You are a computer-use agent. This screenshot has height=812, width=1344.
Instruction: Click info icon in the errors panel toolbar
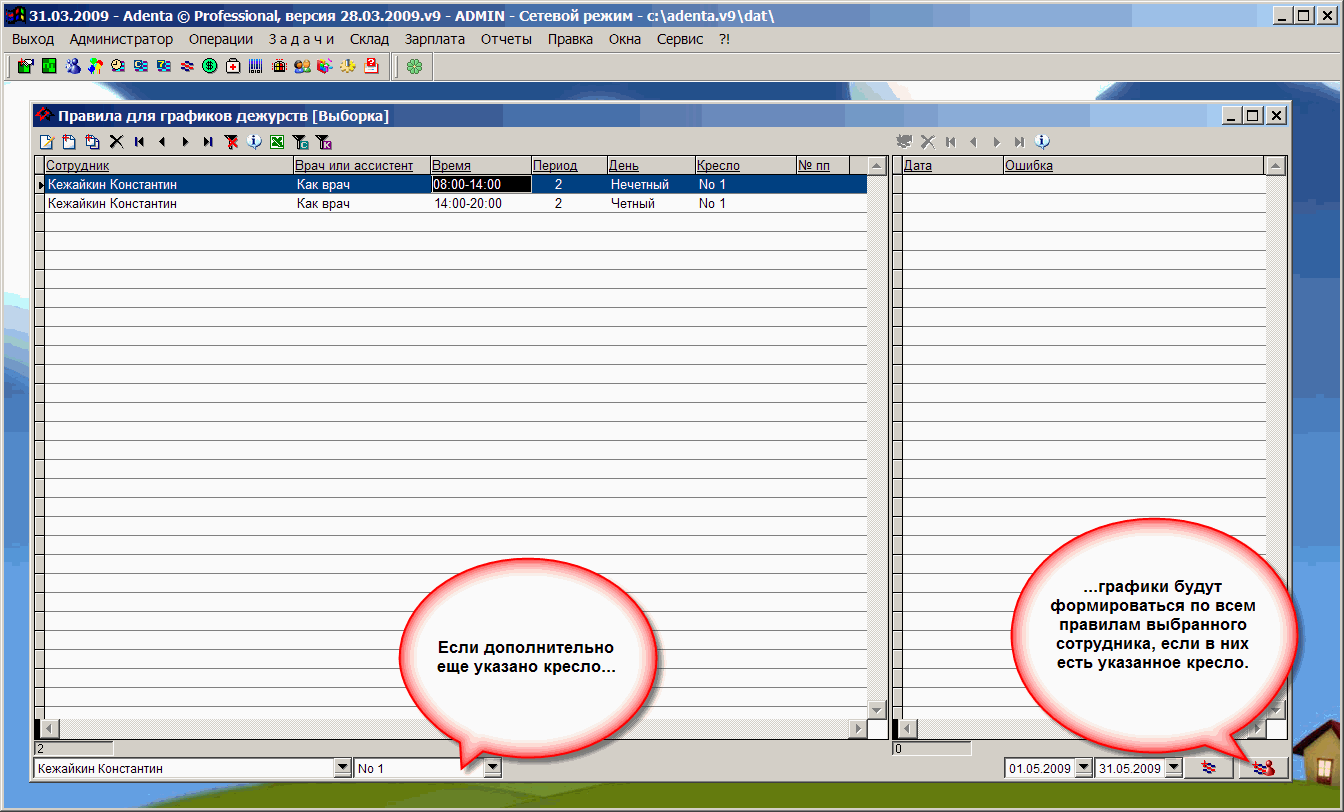coord(1042,142)
